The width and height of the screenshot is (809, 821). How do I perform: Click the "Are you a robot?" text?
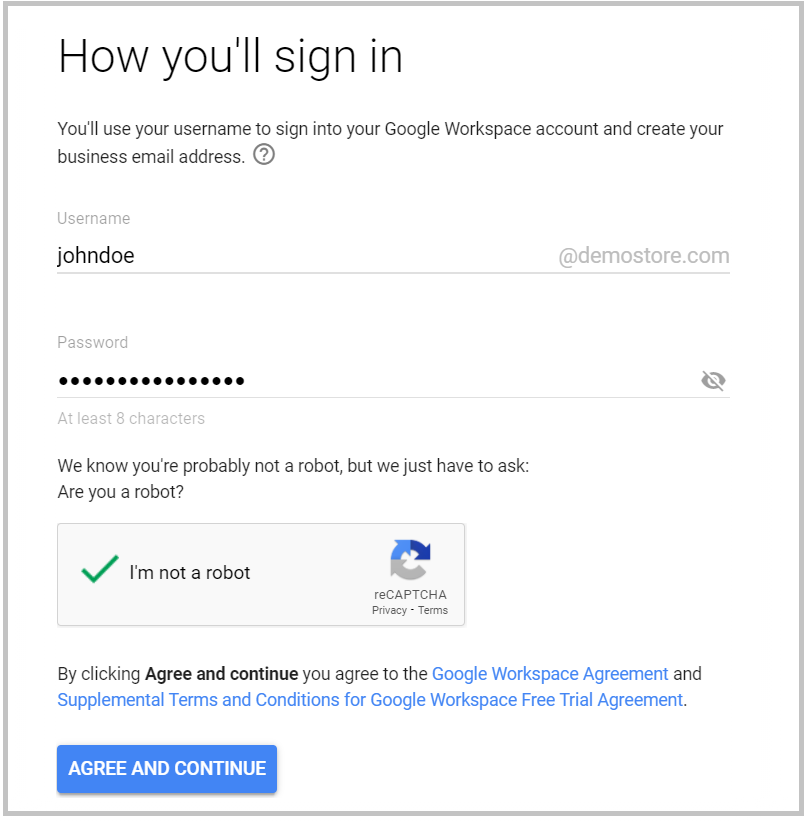(x=121, y=492)
